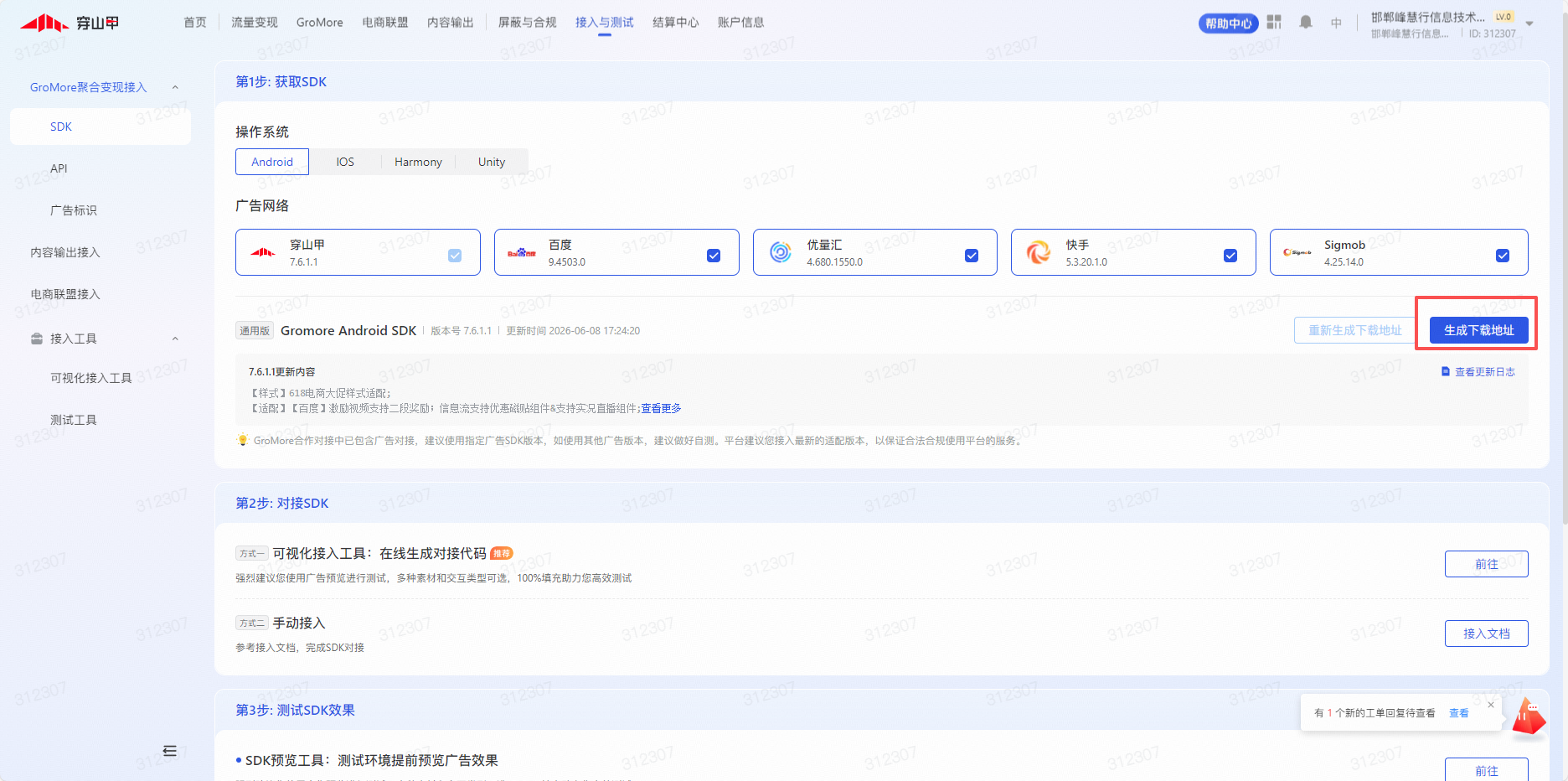This screenshot has width=1568, height=781.
Task: Collapse the GroMore聚合变现接入 section chevron
Action: tap(175, 87)
